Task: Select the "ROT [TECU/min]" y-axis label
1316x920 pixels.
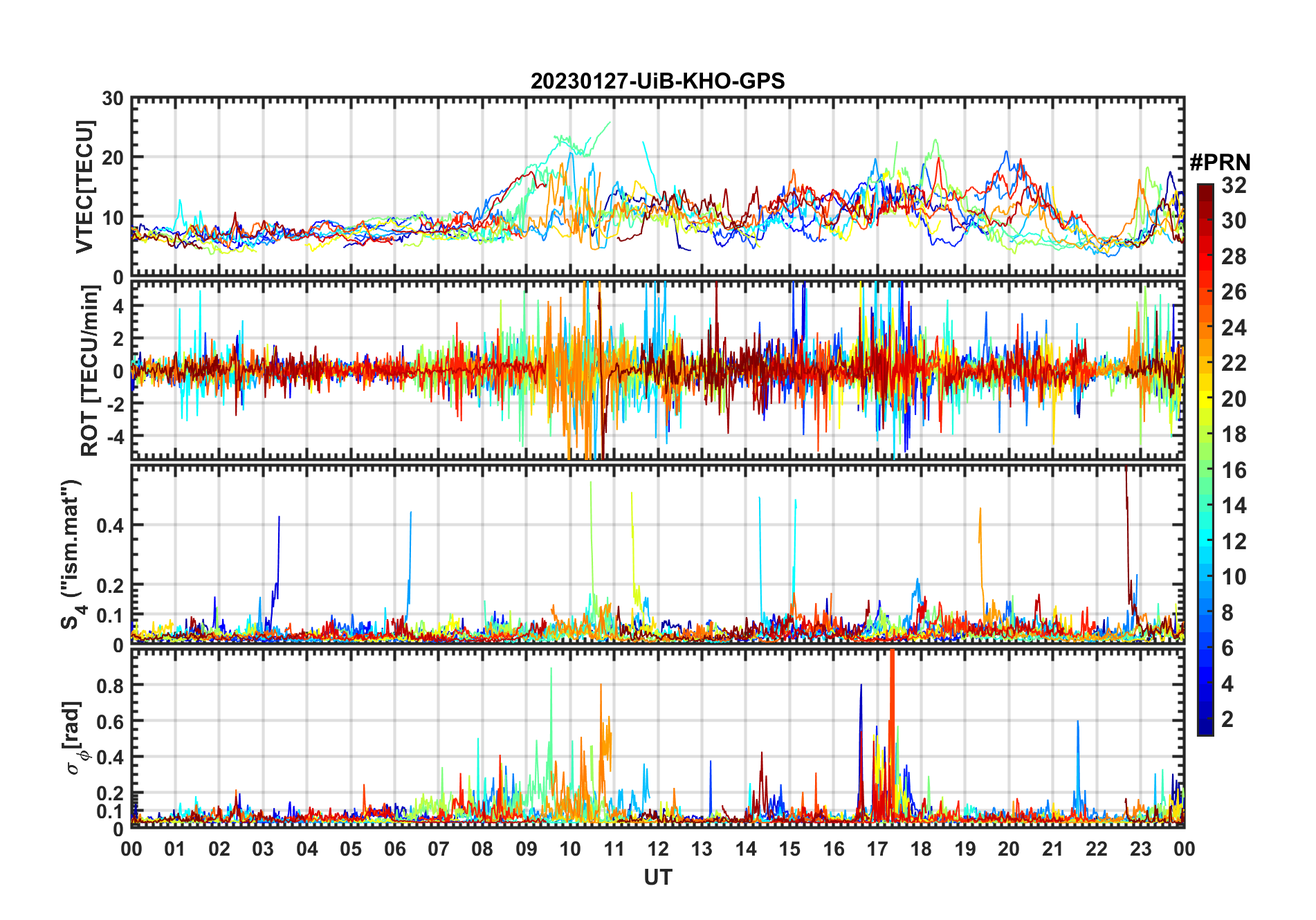Action: pos(89,371)
